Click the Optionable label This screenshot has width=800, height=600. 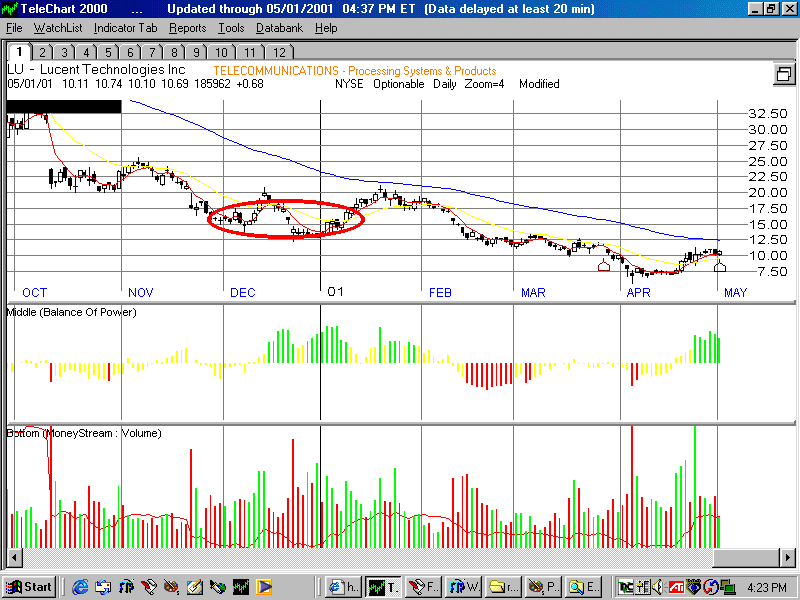tap(398, 84)
